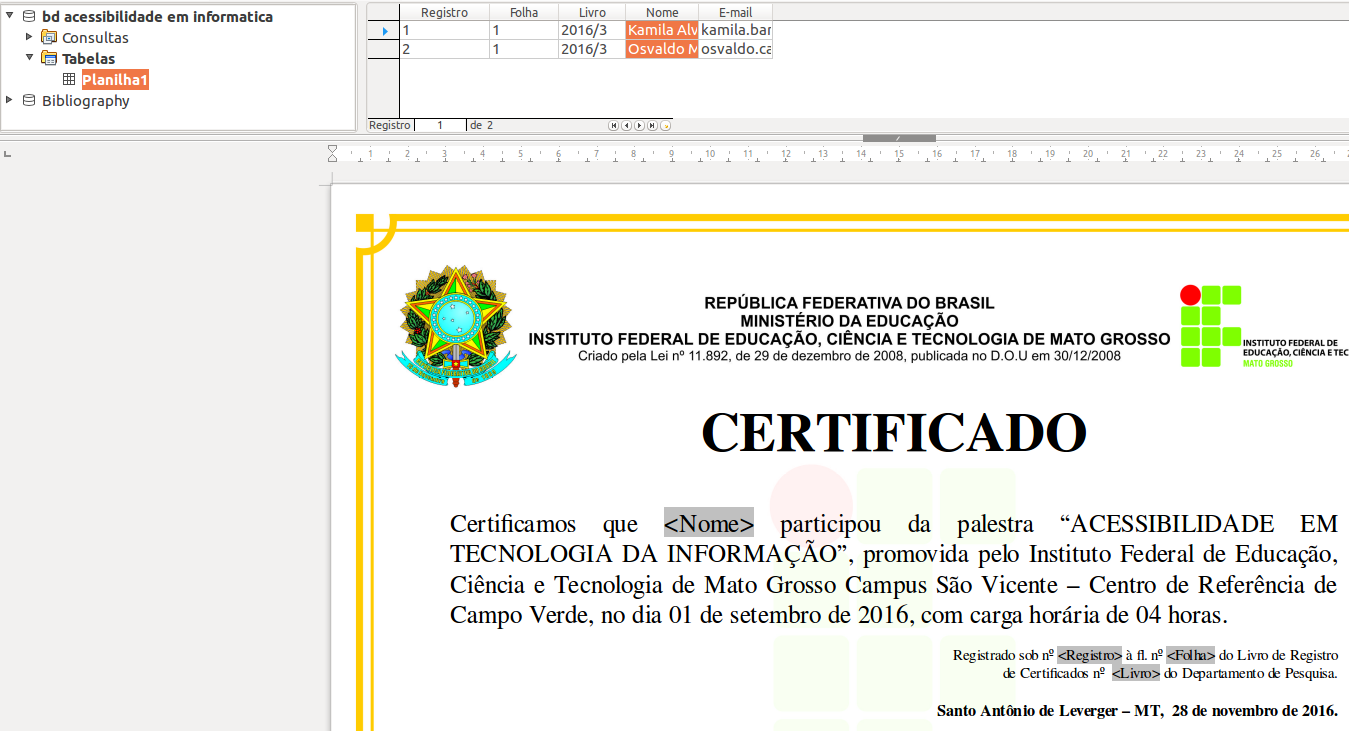Click the bd acessibilidade database icon
The height and width of the screenshot is (731, 1349).
pyautogui.click(x=29, y=16)
